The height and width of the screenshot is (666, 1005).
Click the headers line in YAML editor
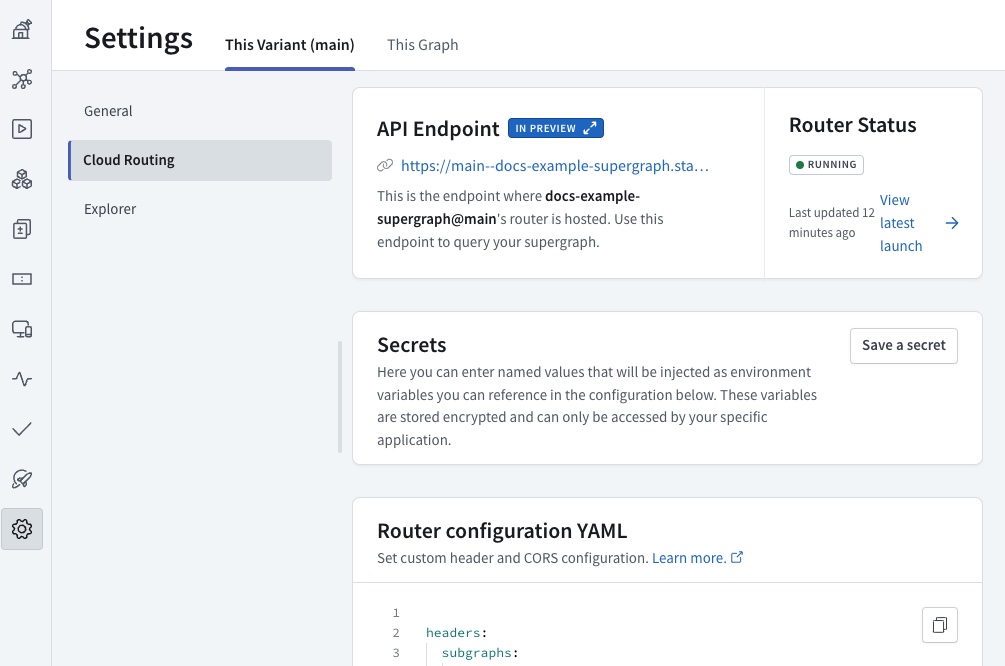[456, 633]
